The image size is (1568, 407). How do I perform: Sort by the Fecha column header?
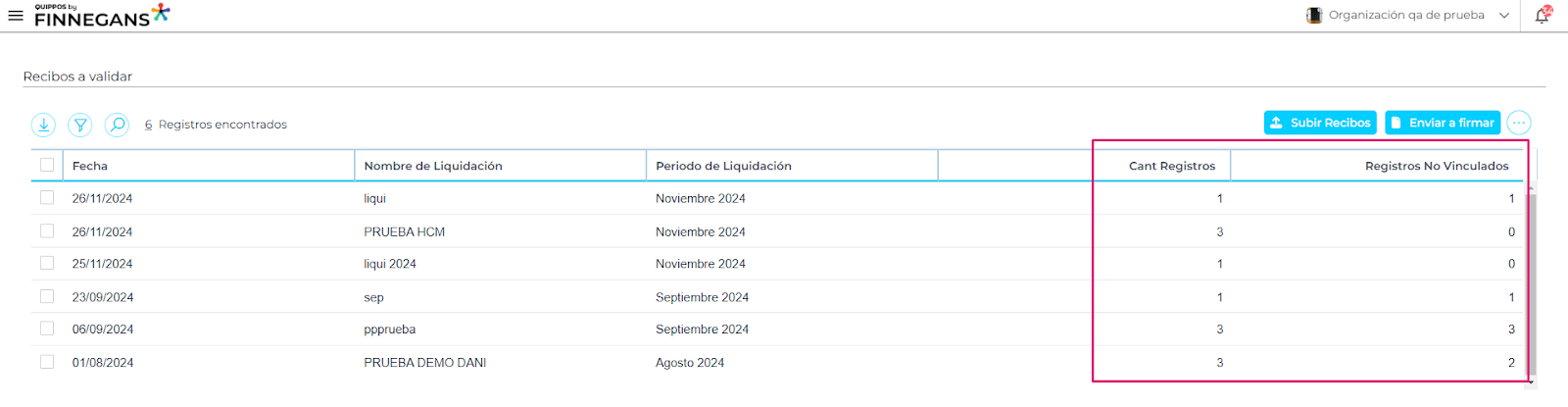90,166
